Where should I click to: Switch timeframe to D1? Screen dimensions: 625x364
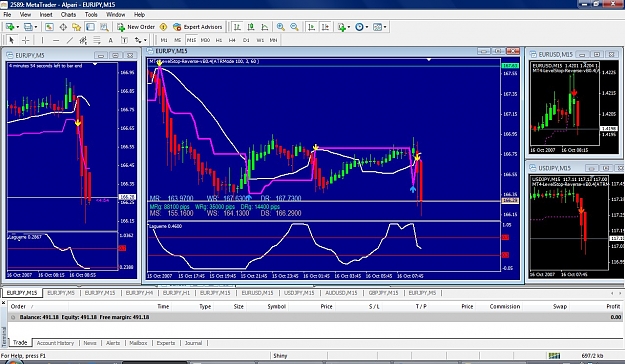tap(246, 40)
